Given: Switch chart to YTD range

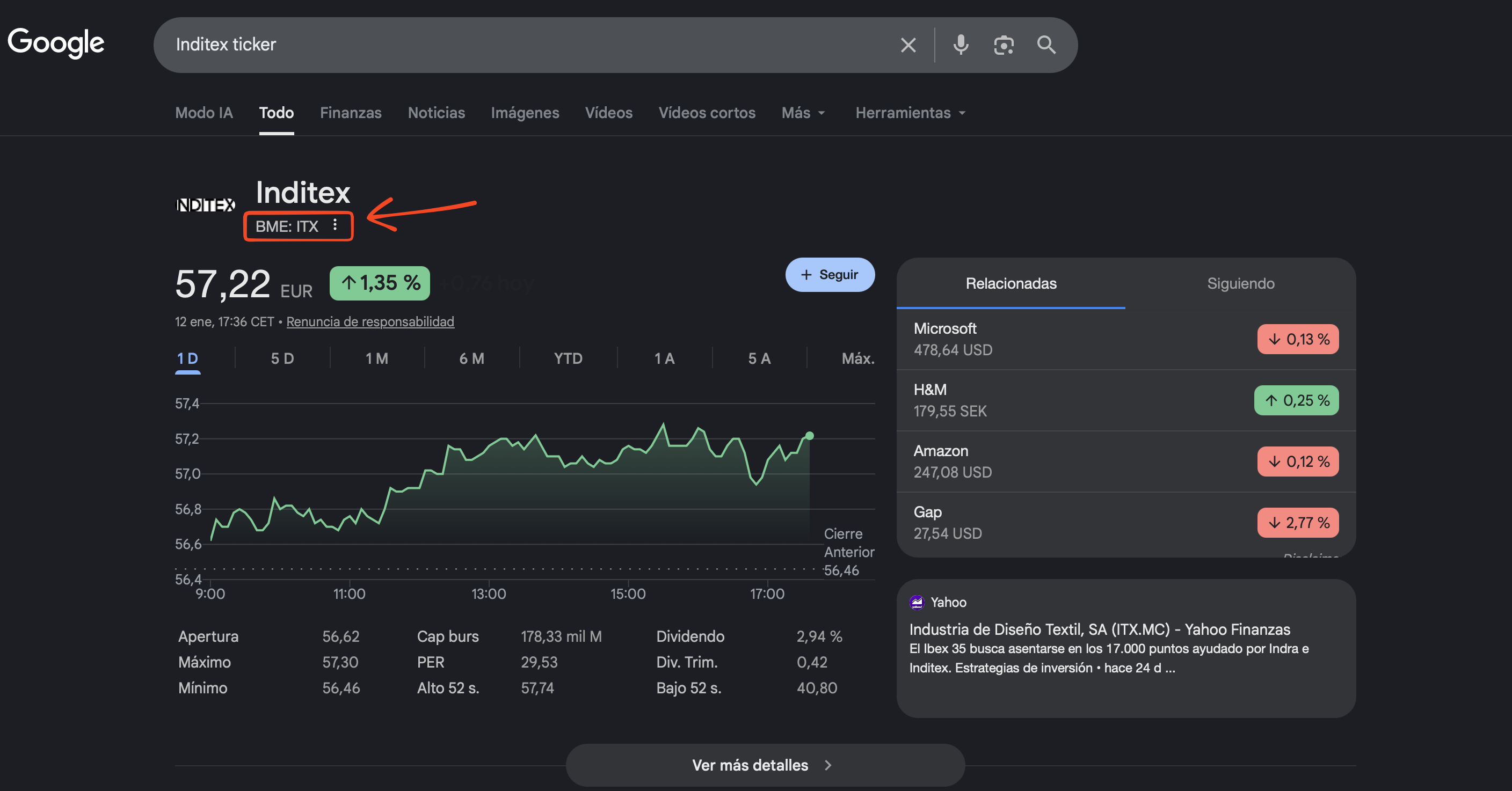Looking at the screenshot, I should 568,358.
